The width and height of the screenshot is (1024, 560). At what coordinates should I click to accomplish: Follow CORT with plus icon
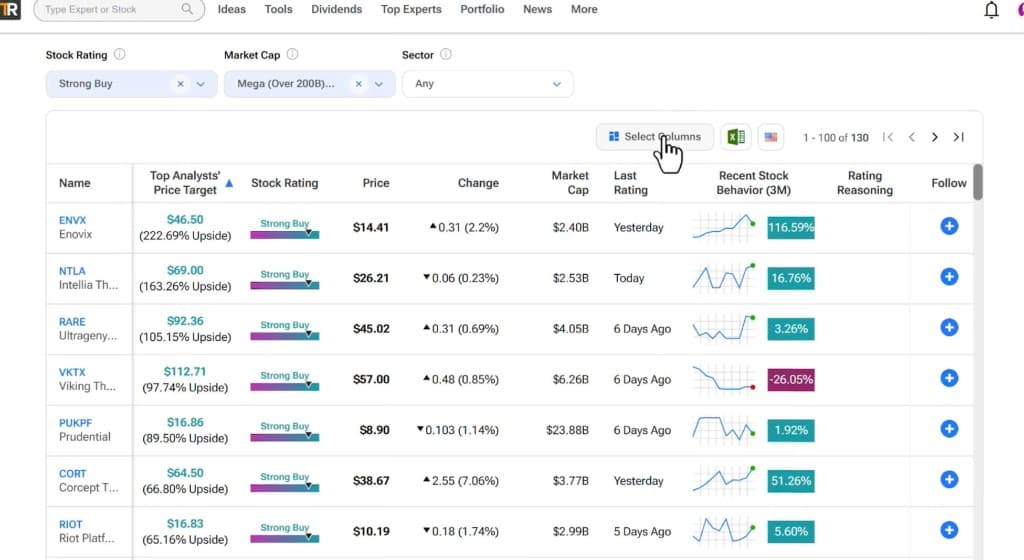[x=949, y=480]
